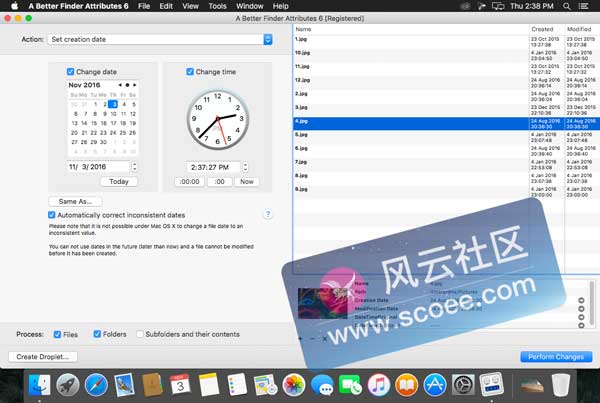Viewport: 600px width, 403px height.
Task: Open Contacts from the Dock
Action: 152,385
